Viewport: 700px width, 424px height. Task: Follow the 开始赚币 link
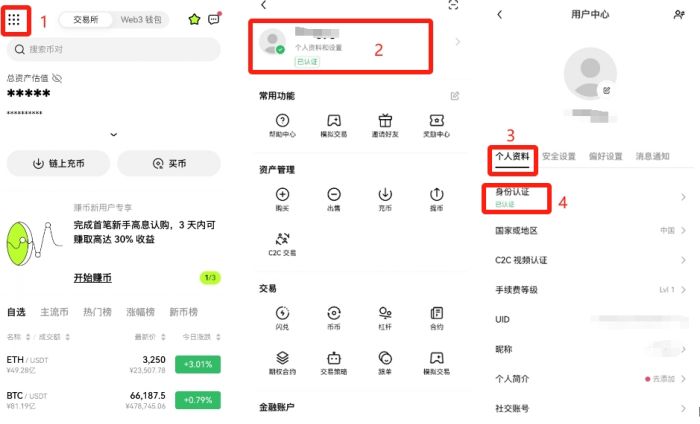pyautogui.click(x=93, y=278)
